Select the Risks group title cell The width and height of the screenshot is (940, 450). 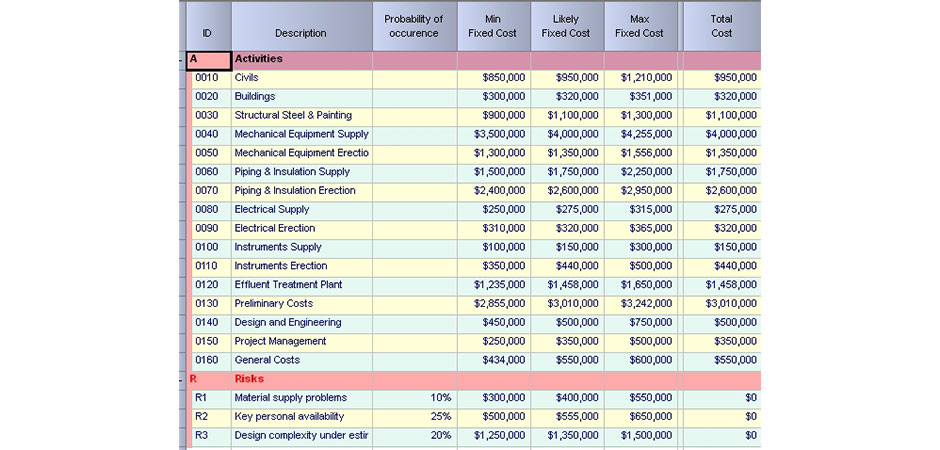300,379
